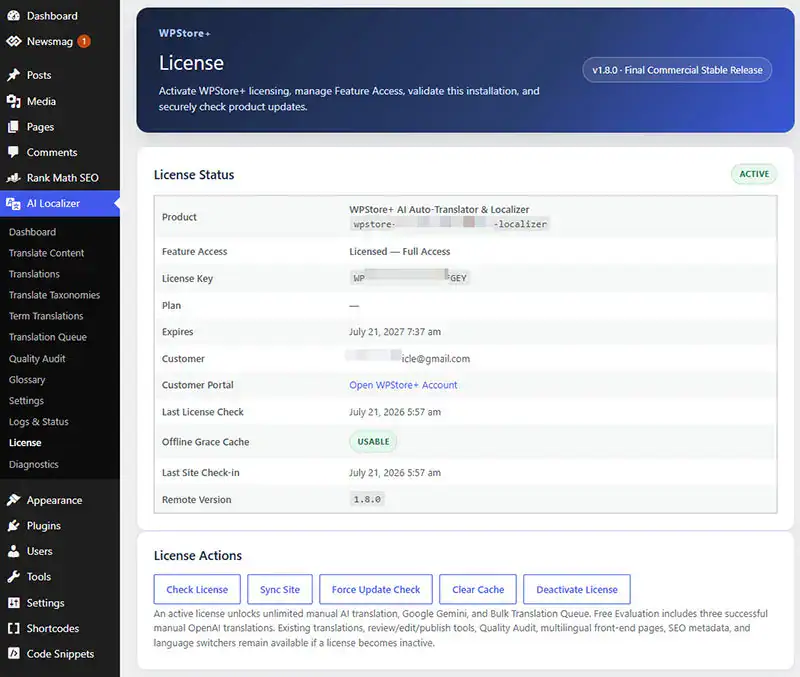Click the Remote Version 1.8.0 value

pos(367,499)
